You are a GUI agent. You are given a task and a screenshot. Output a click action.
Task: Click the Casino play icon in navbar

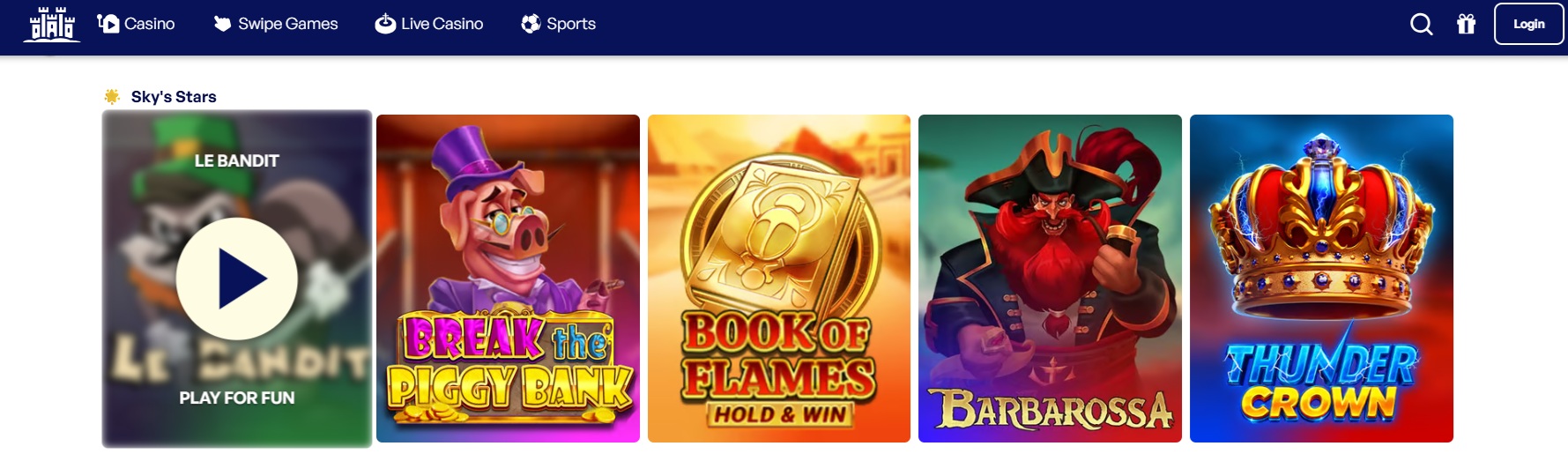pos(108,24)
